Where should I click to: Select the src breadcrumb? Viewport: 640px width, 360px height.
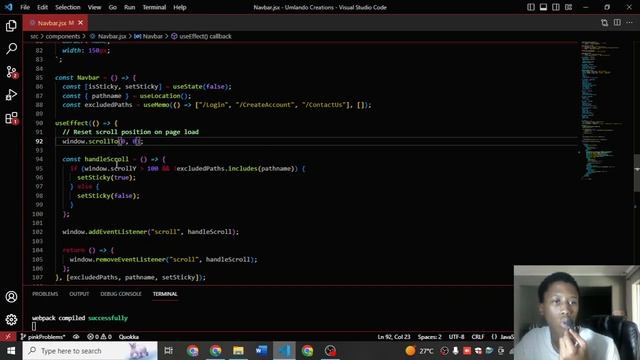(34, 36)
